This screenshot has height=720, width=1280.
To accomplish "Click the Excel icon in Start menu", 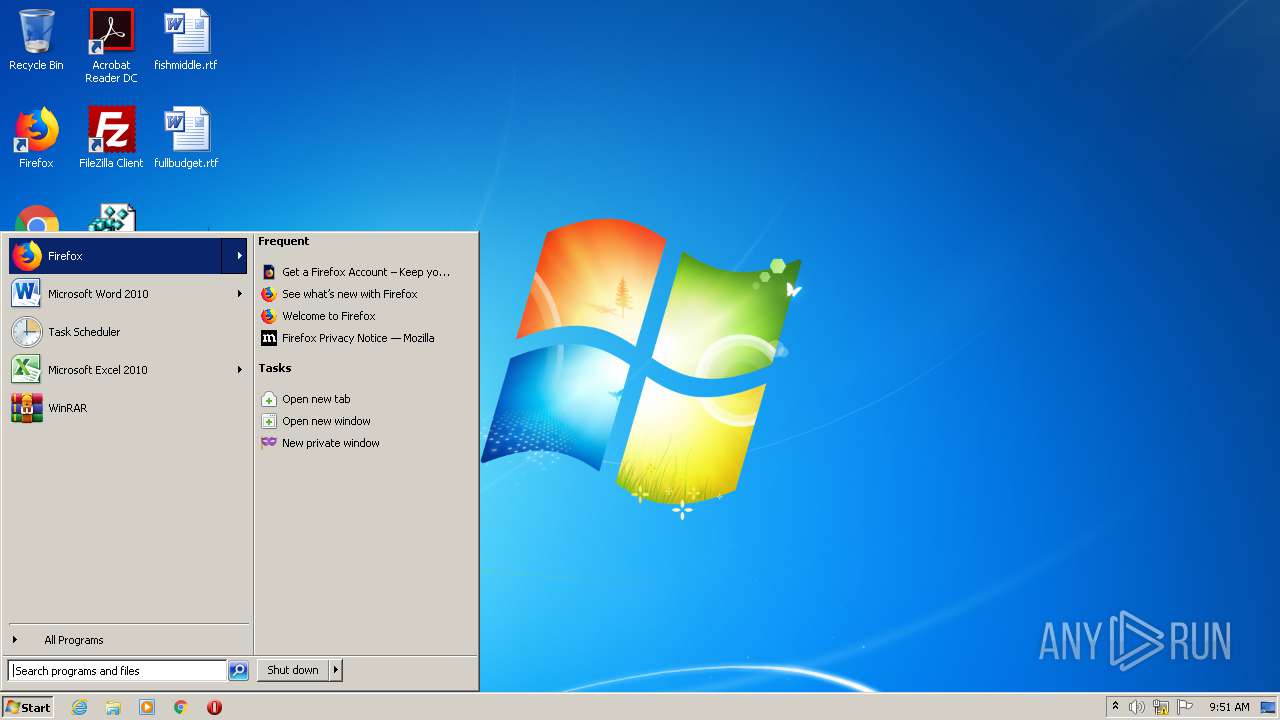I will (x=27, y=370).
